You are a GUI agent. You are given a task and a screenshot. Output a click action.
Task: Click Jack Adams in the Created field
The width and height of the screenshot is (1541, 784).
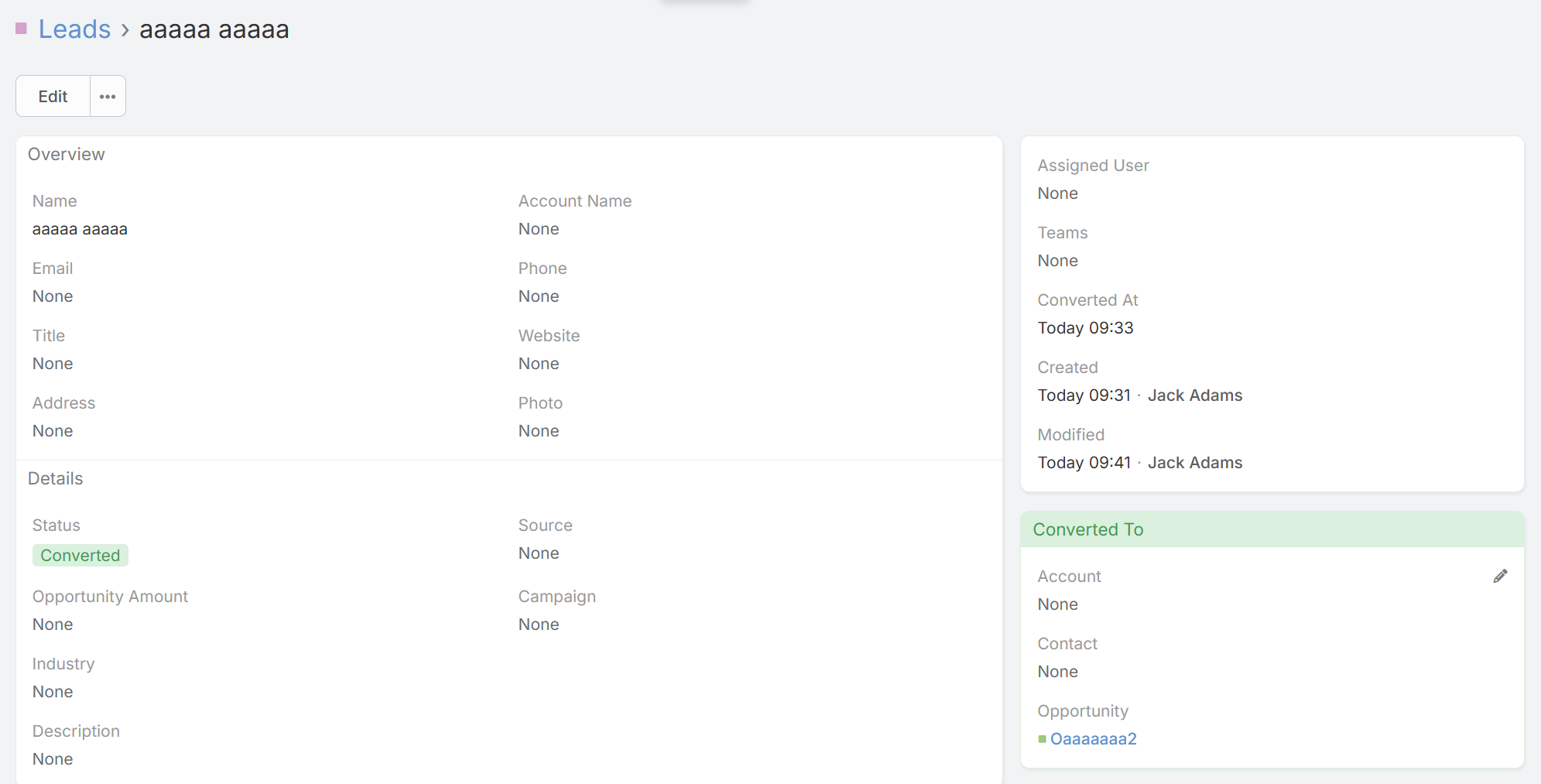[x=1194, y=395]
